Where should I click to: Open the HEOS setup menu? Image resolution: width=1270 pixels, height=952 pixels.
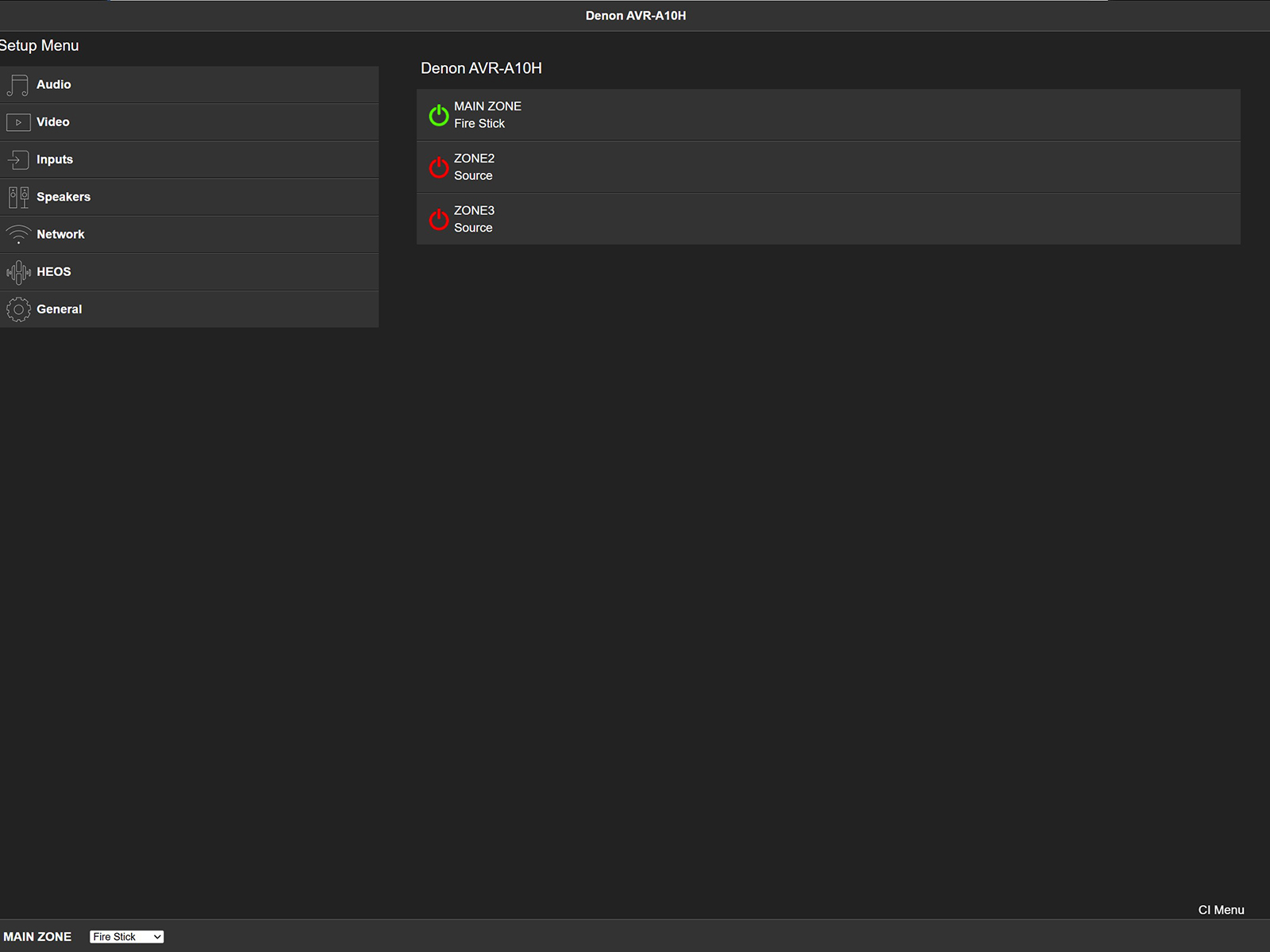[189, 272]
